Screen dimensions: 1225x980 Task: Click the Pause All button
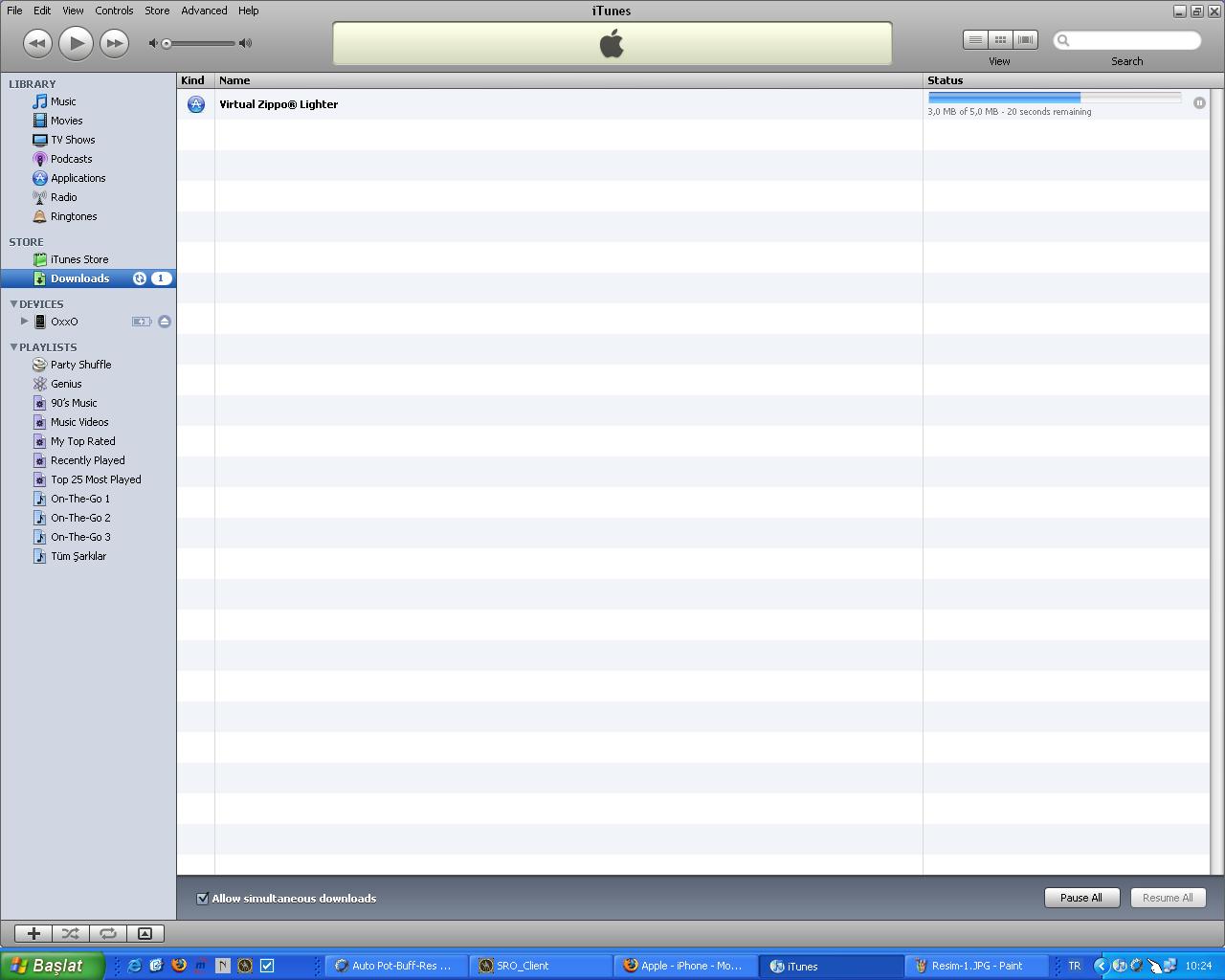point(1081,898)
